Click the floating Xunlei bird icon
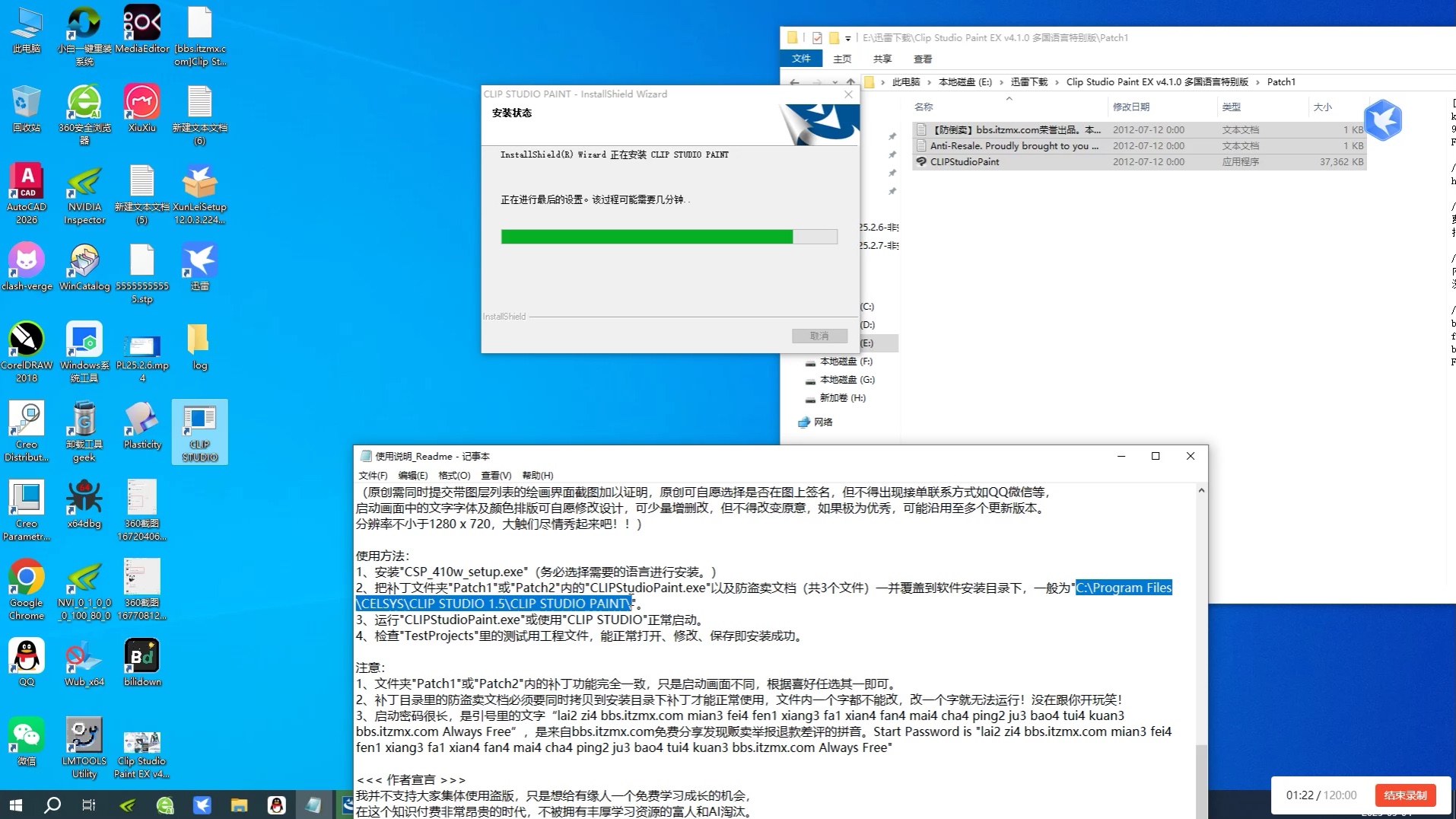The height and width of the screenshot is (819, 1456). (1383, 120)
